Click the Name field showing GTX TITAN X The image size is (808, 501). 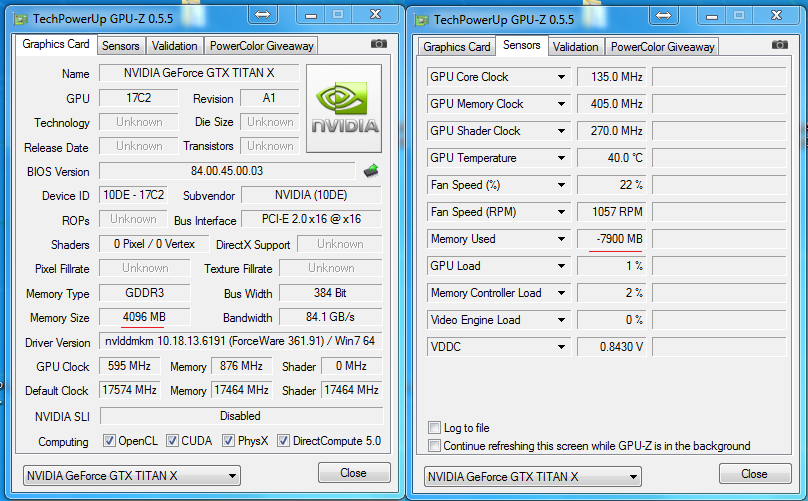click(x=199, y=73)
